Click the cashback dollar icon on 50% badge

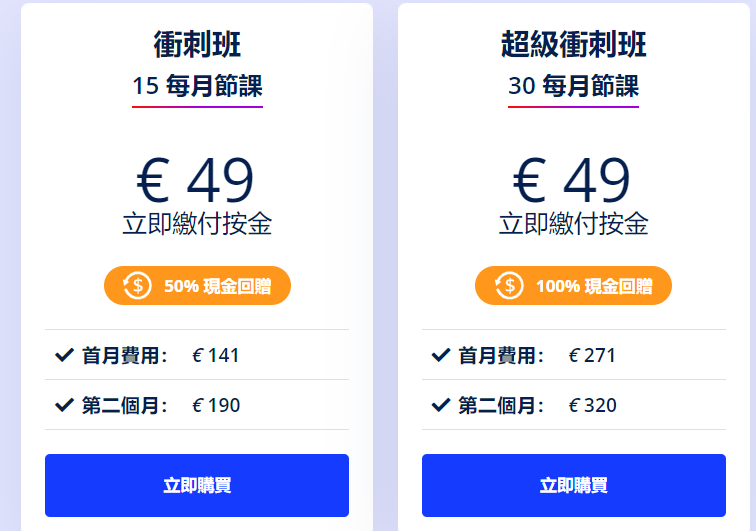click(x=137, y=286)
